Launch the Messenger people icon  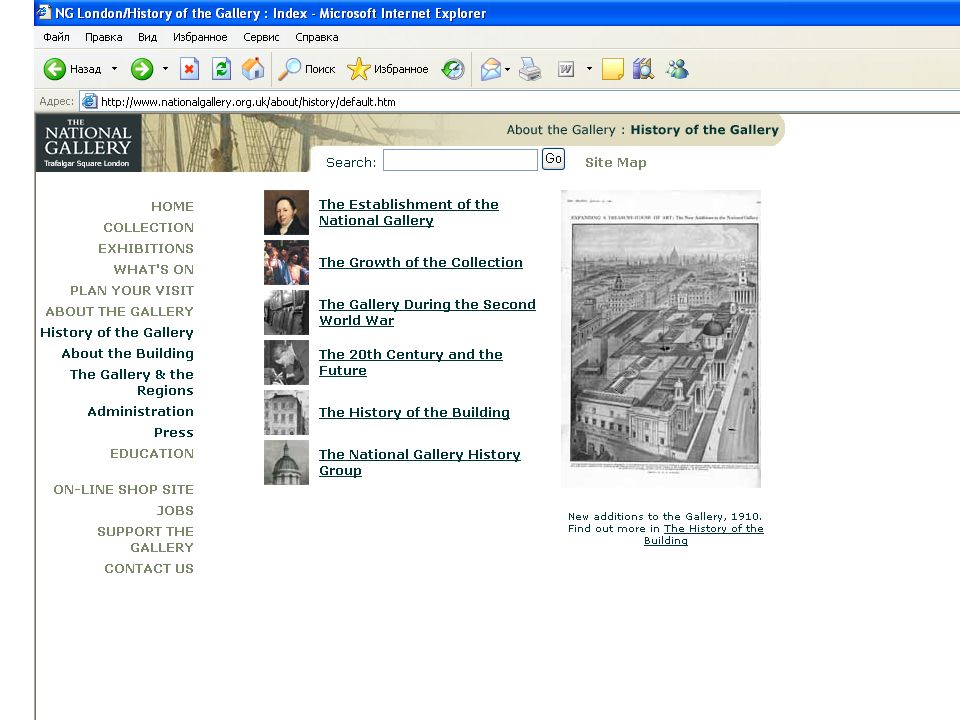click(678, 69)
